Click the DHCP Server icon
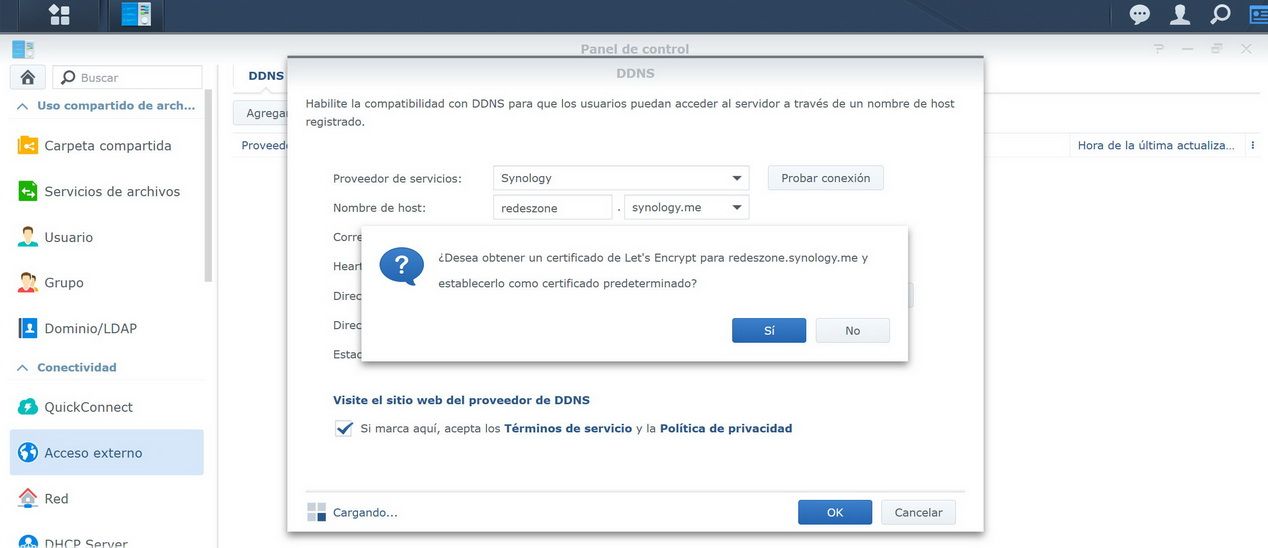Screen dimensions: 1268x548 click(x=28, y=542)
